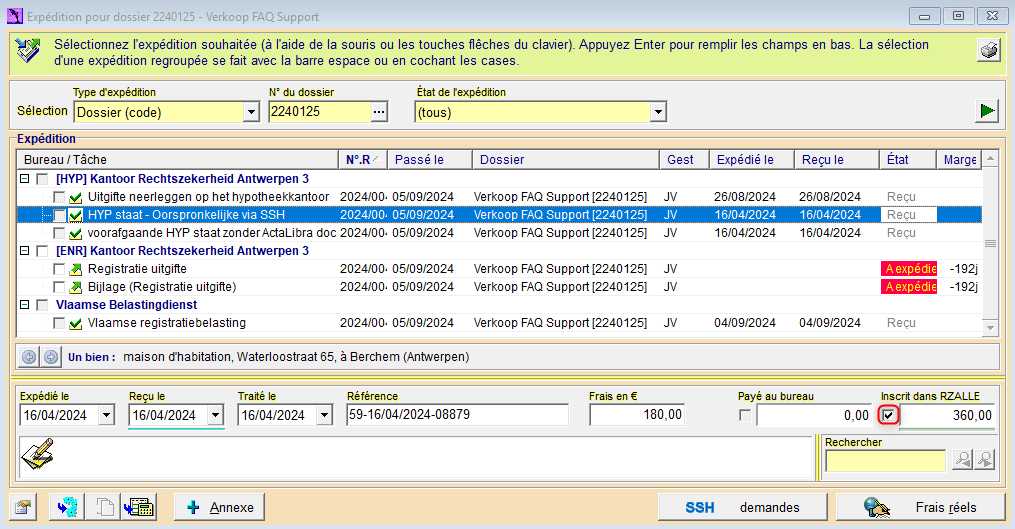The image size is (1015, 529).
Task: Click the Rechercher search field
Action: [x=885, y=460]
